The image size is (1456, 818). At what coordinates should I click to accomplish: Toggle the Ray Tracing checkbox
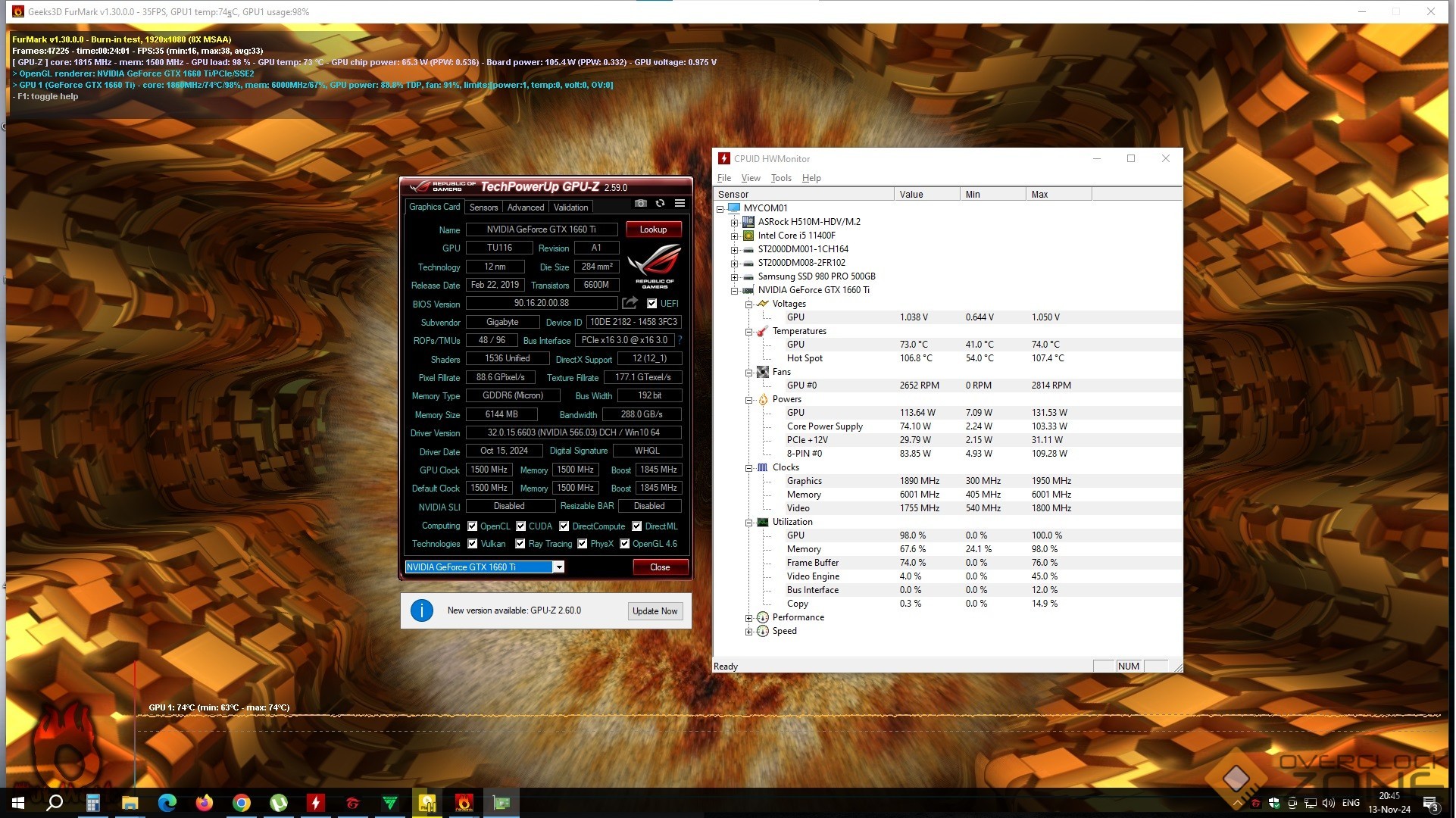520,544
